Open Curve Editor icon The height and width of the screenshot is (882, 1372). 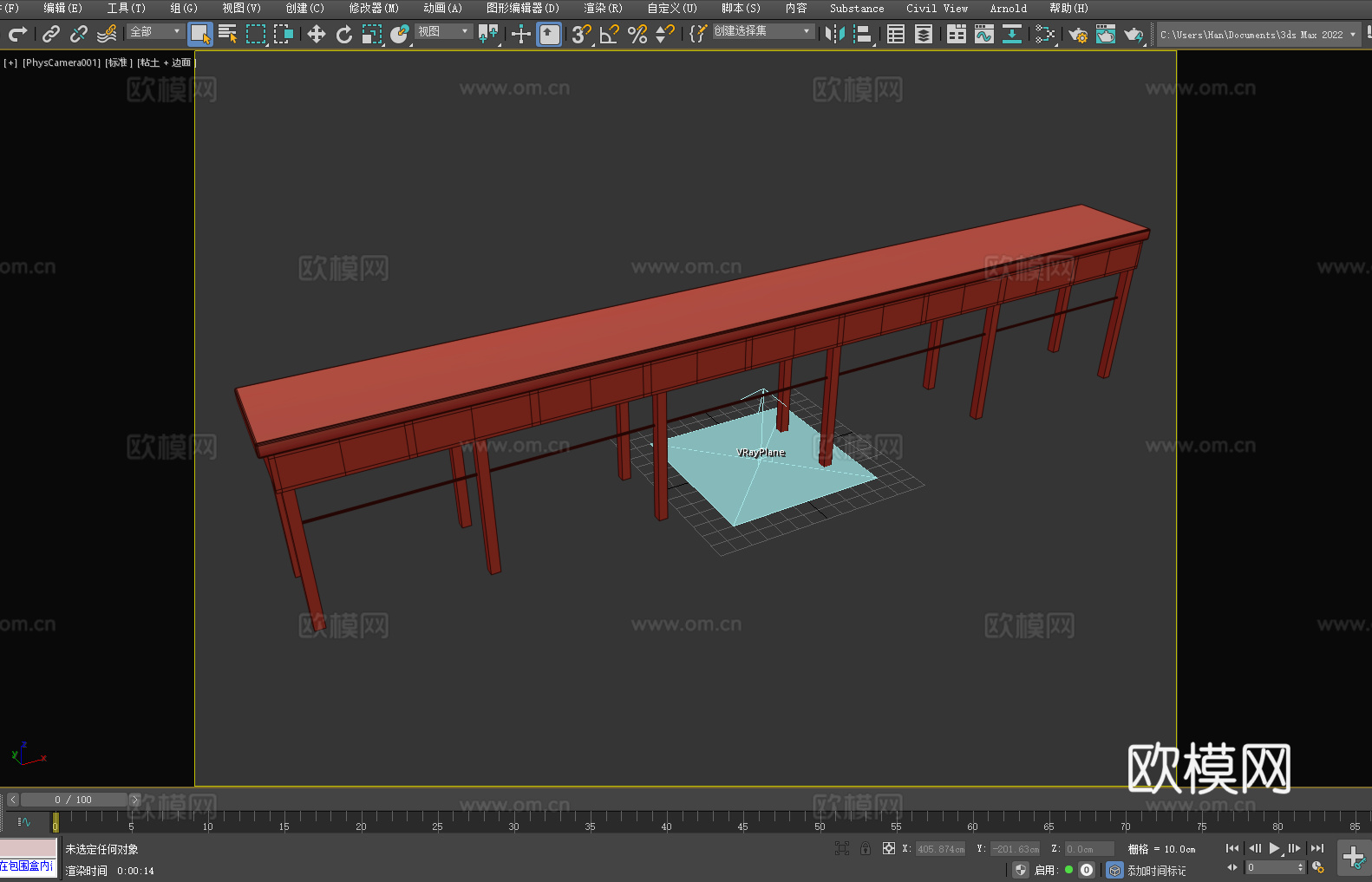984,34
